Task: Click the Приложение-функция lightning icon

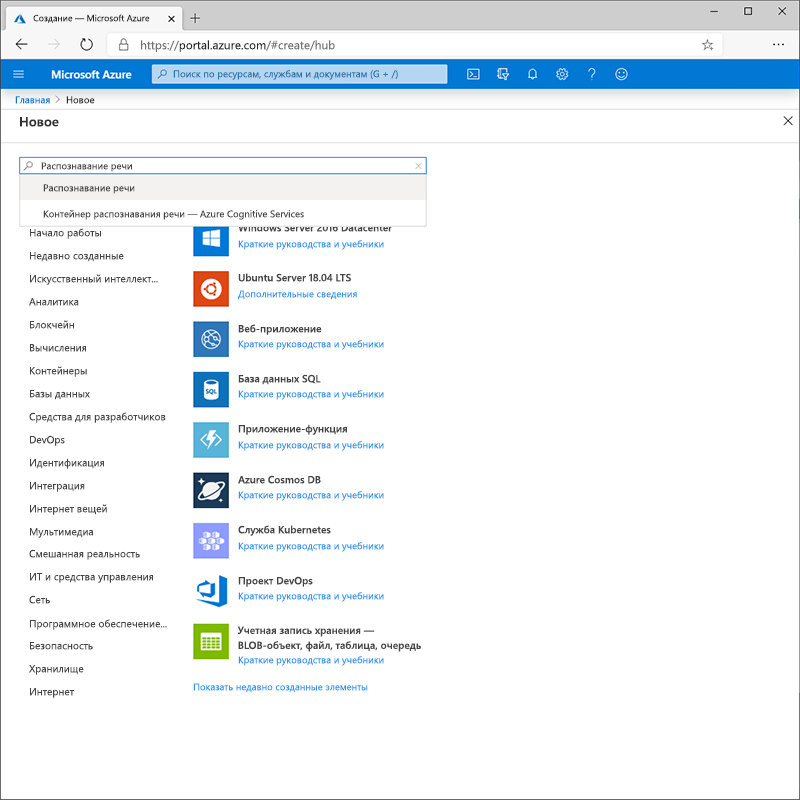Action: [x=211, y=439]
